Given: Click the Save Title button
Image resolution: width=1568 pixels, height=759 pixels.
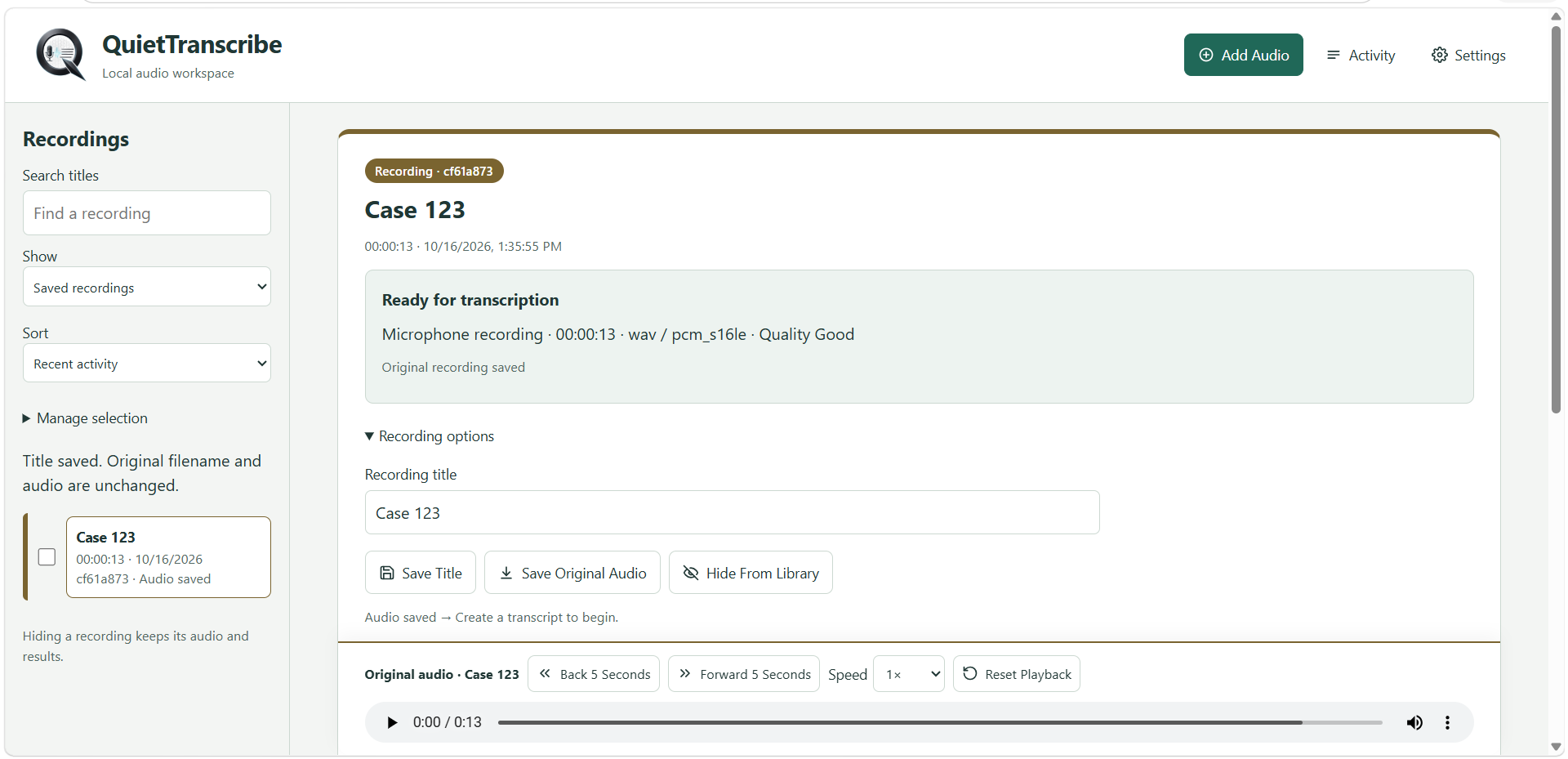Looking at the screenshot, I should [421, 573].
